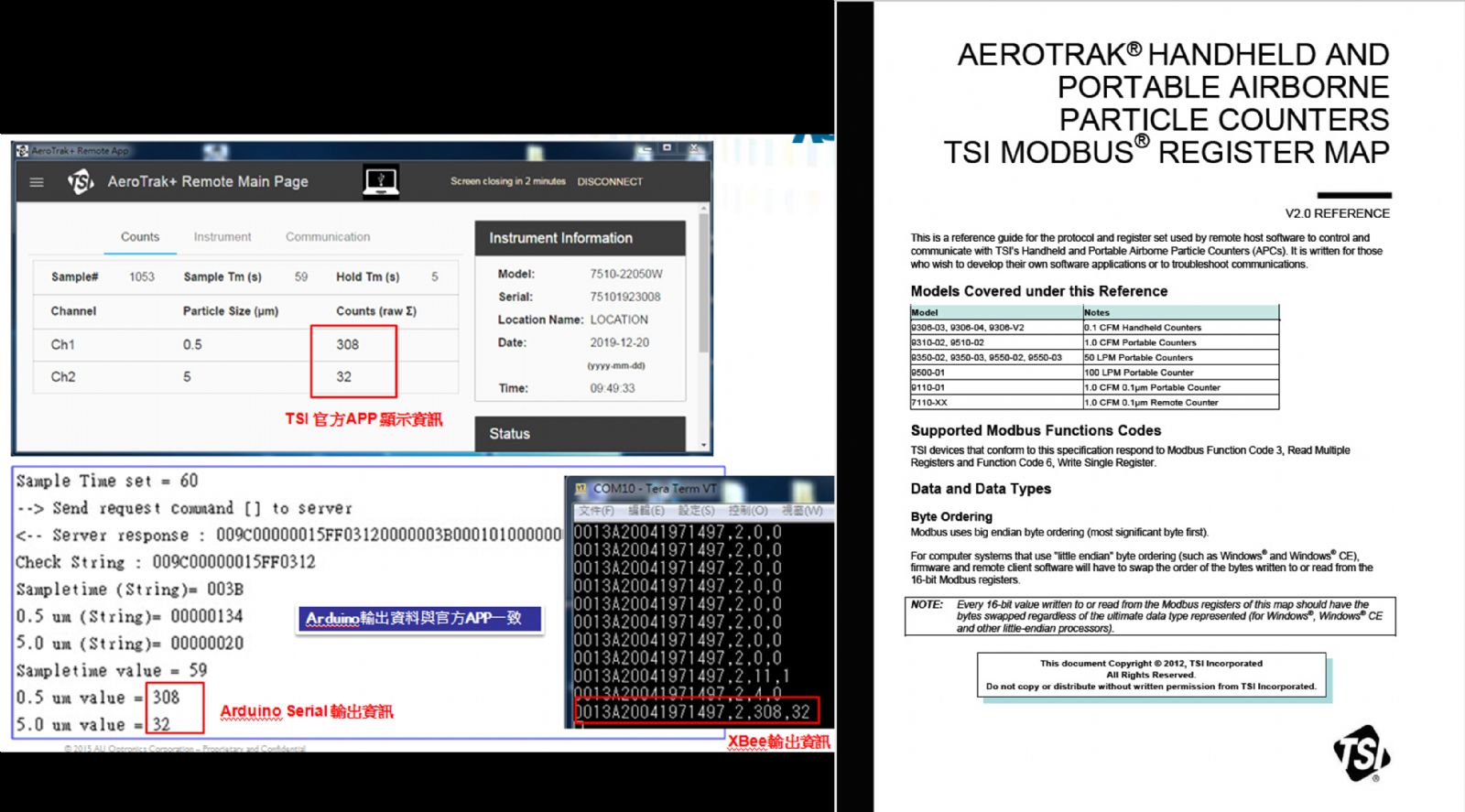
Task: Open the Communication tab
Action: (328, 237)
